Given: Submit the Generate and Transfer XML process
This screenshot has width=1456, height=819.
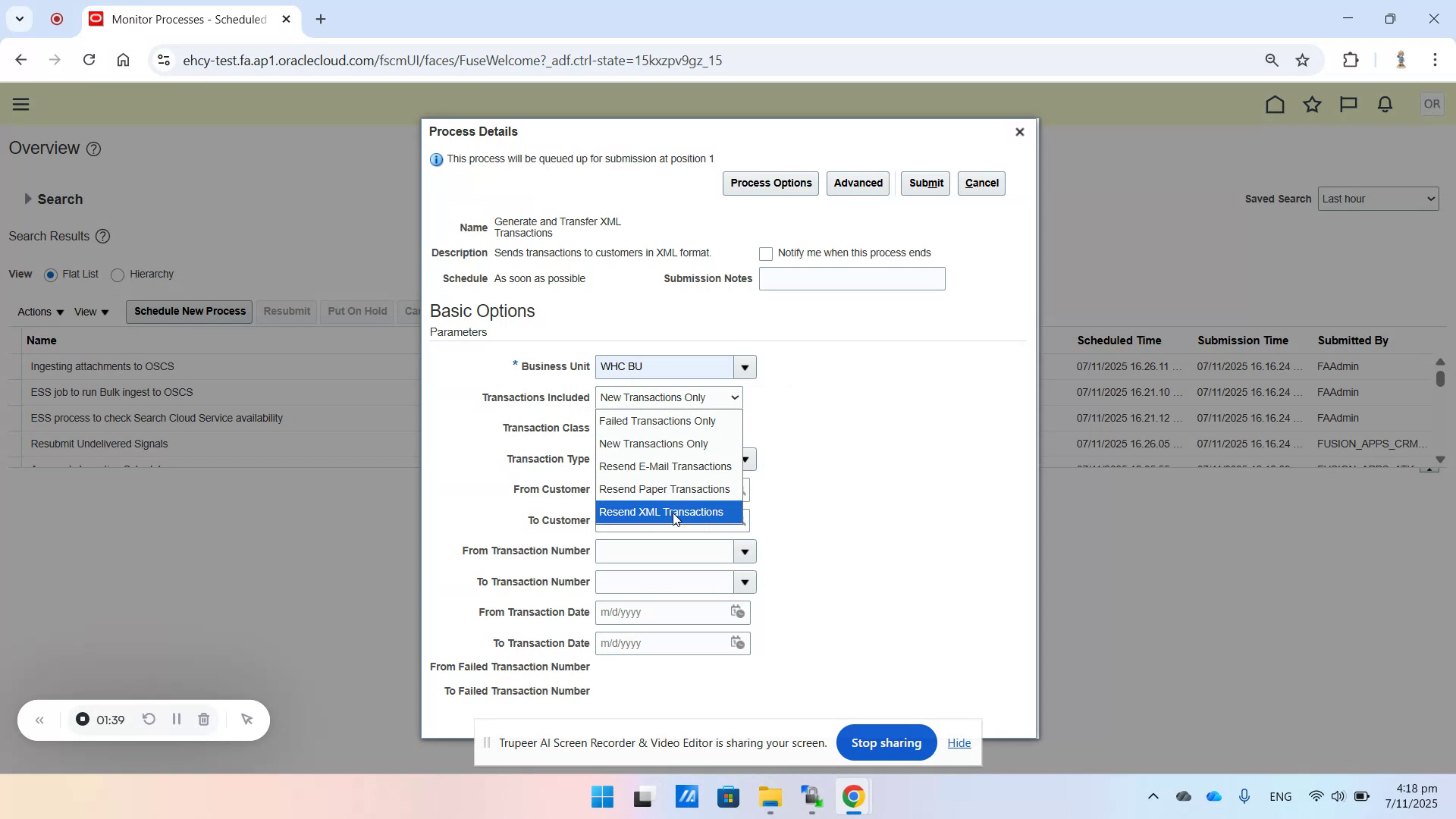Looking at the screenshot, I should [925, 183].
